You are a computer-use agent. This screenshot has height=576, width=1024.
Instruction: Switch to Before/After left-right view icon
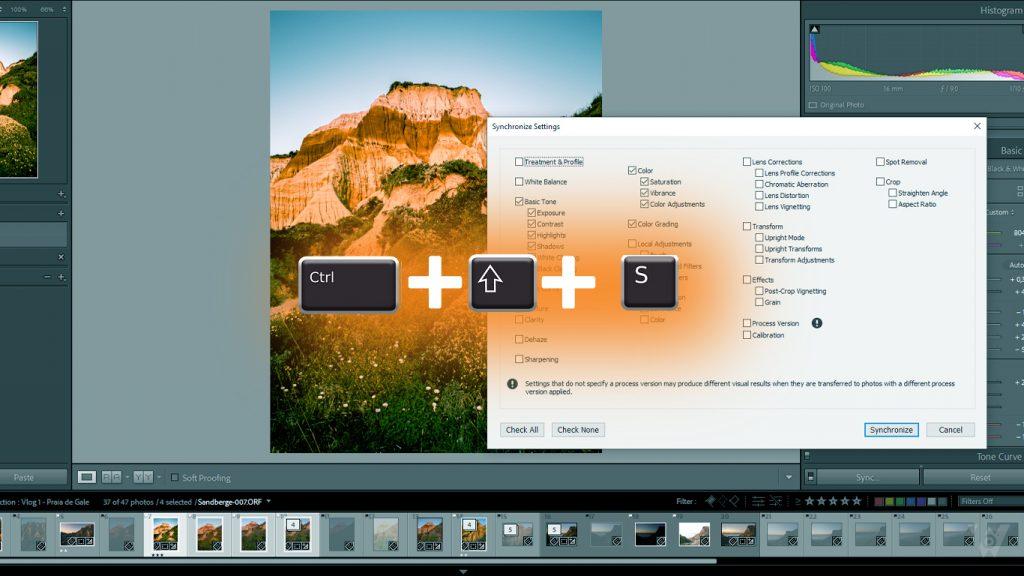111,477
